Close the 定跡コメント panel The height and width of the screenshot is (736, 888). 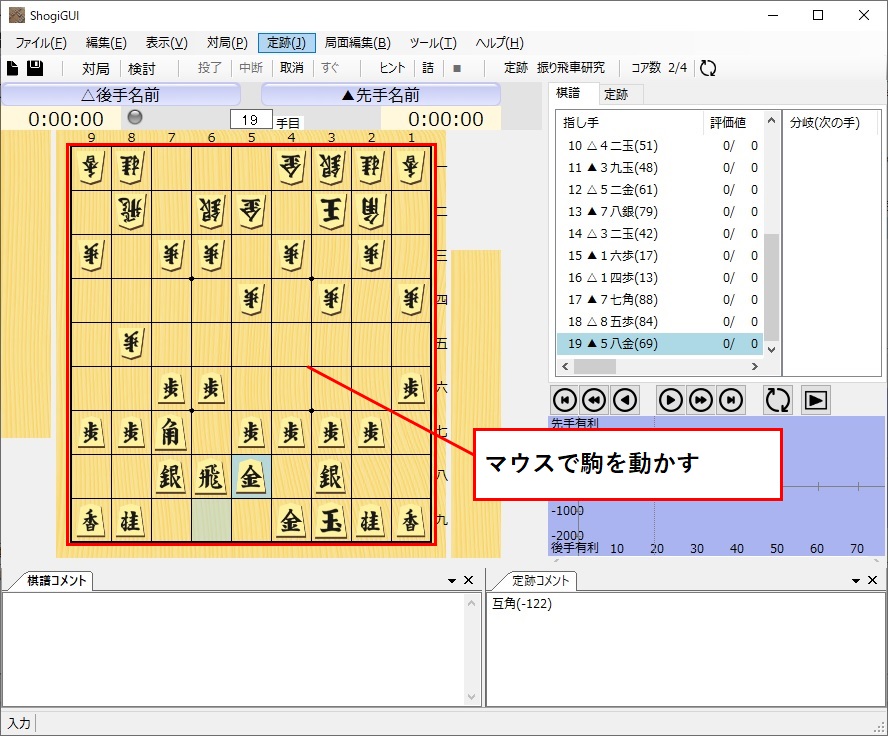coord(872,580)
